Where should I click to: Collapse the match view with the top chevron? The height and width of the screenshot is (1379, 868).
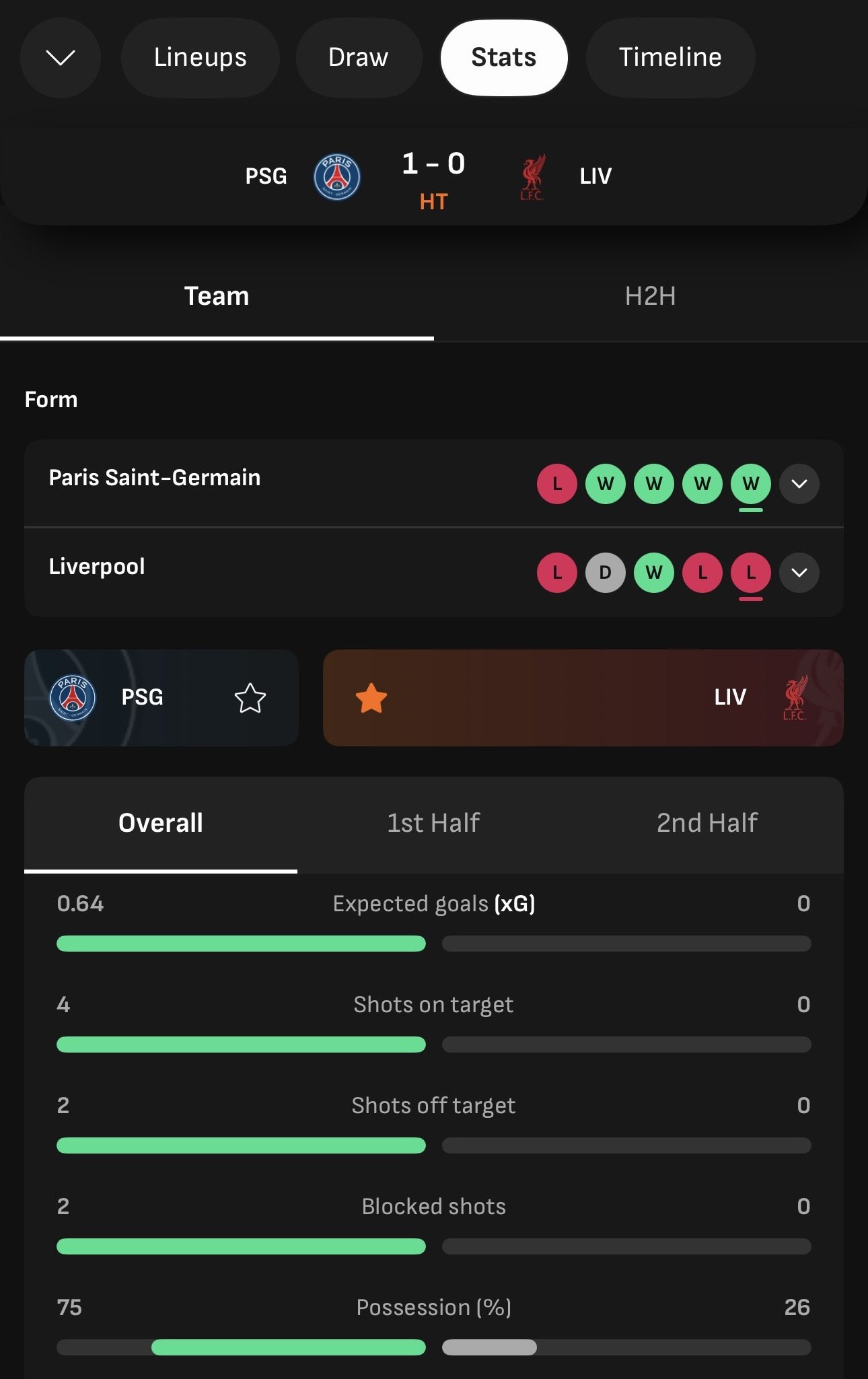pos(61,58)
